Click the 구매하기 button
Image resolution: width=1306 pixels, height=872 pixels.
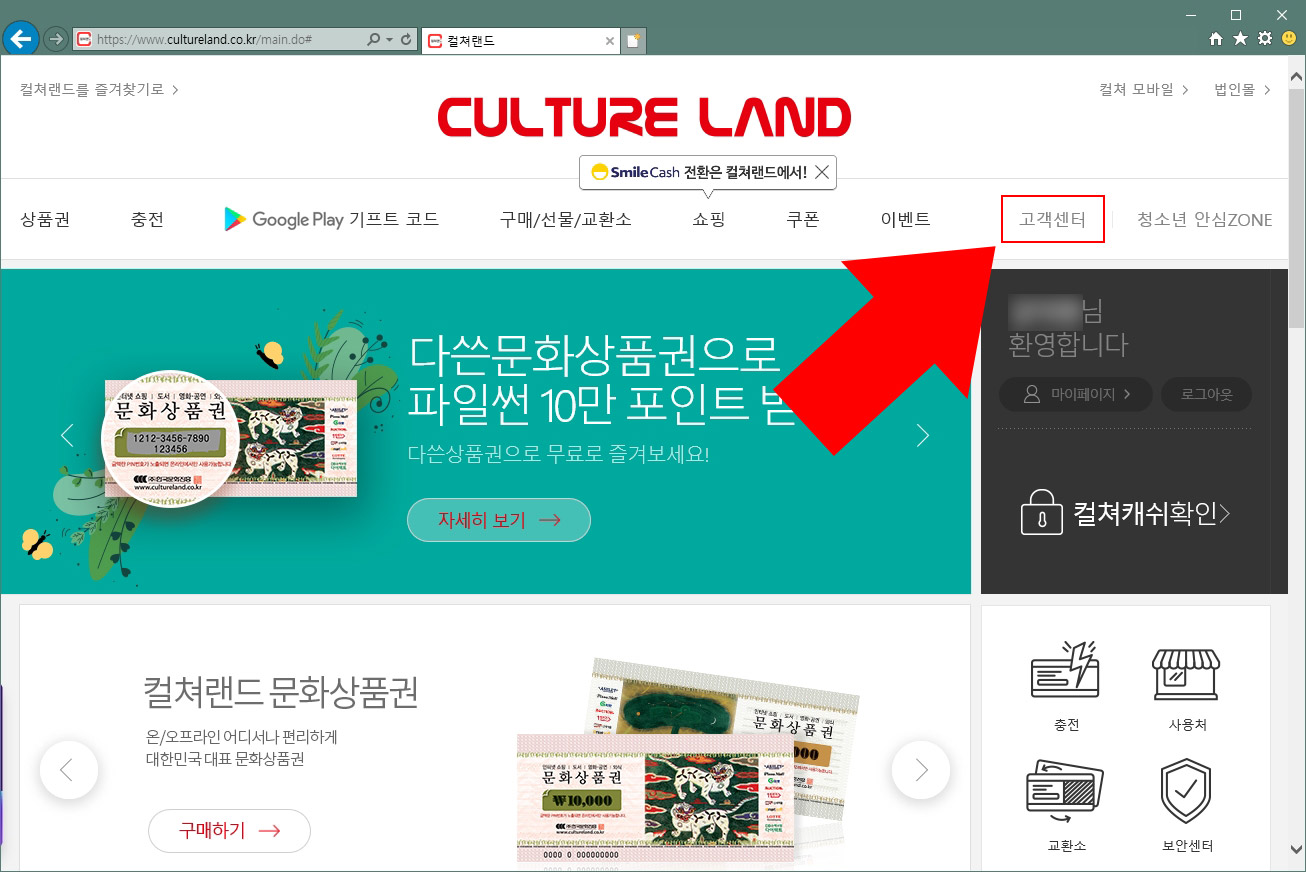pyautogui.click(x=229, y=830)
